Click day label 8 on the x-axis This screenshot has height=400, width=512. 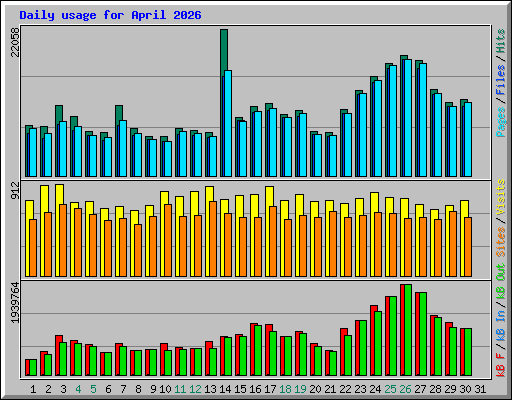[x=138, y=389]
